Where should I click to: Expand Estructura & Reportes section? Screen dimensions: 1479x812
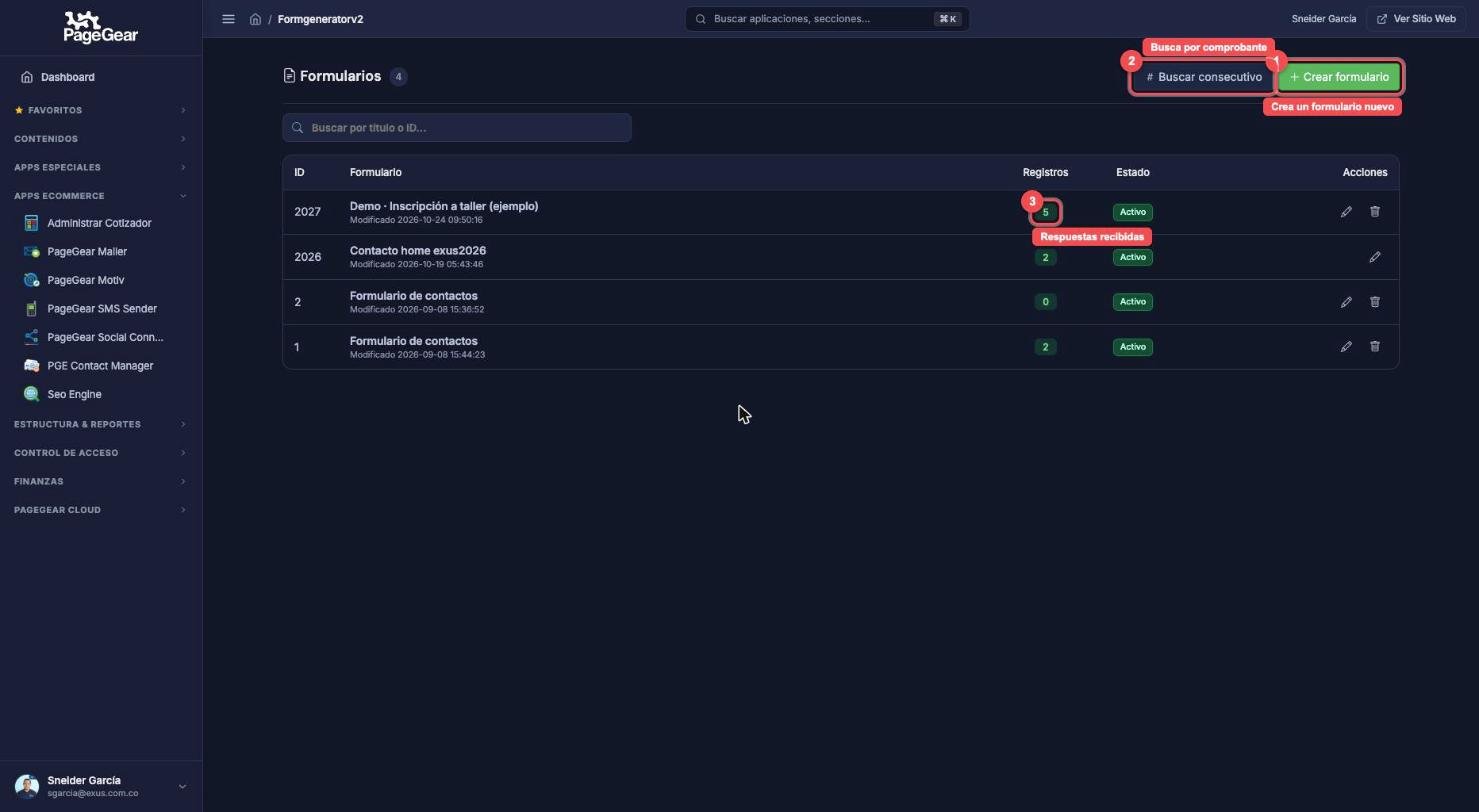(x=100, y=424)
